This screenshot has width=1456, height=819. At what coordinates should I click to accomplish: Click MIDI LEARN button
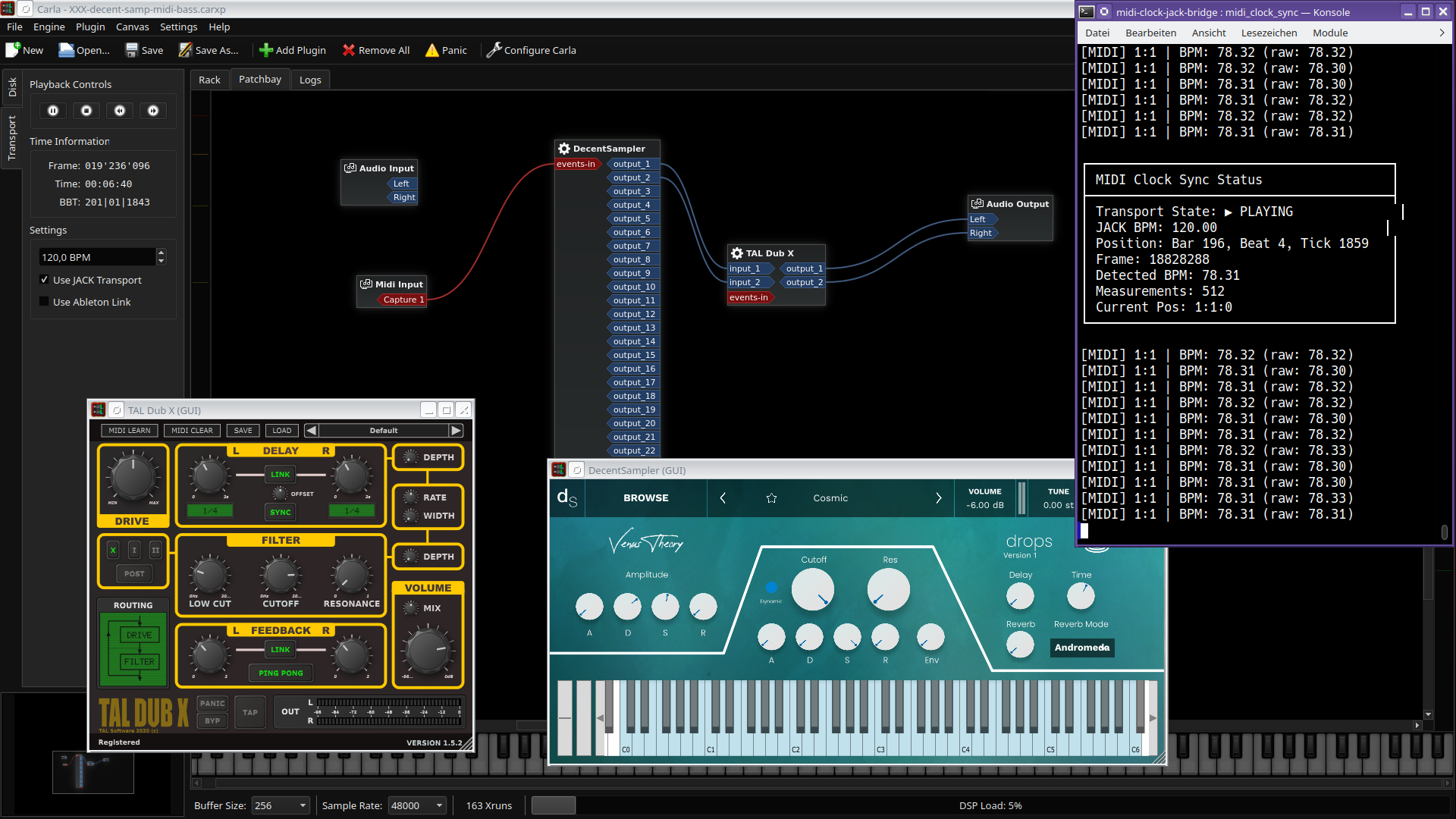[x=129, y=431]
